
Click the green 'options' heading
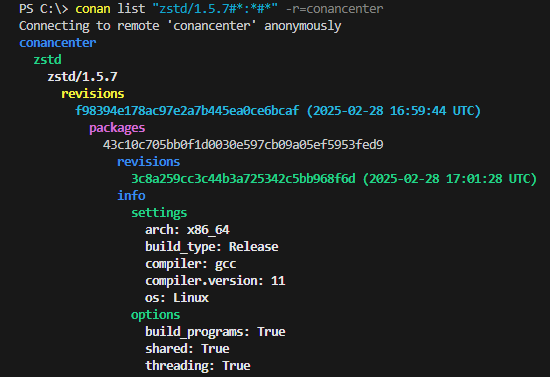[155, 315]
